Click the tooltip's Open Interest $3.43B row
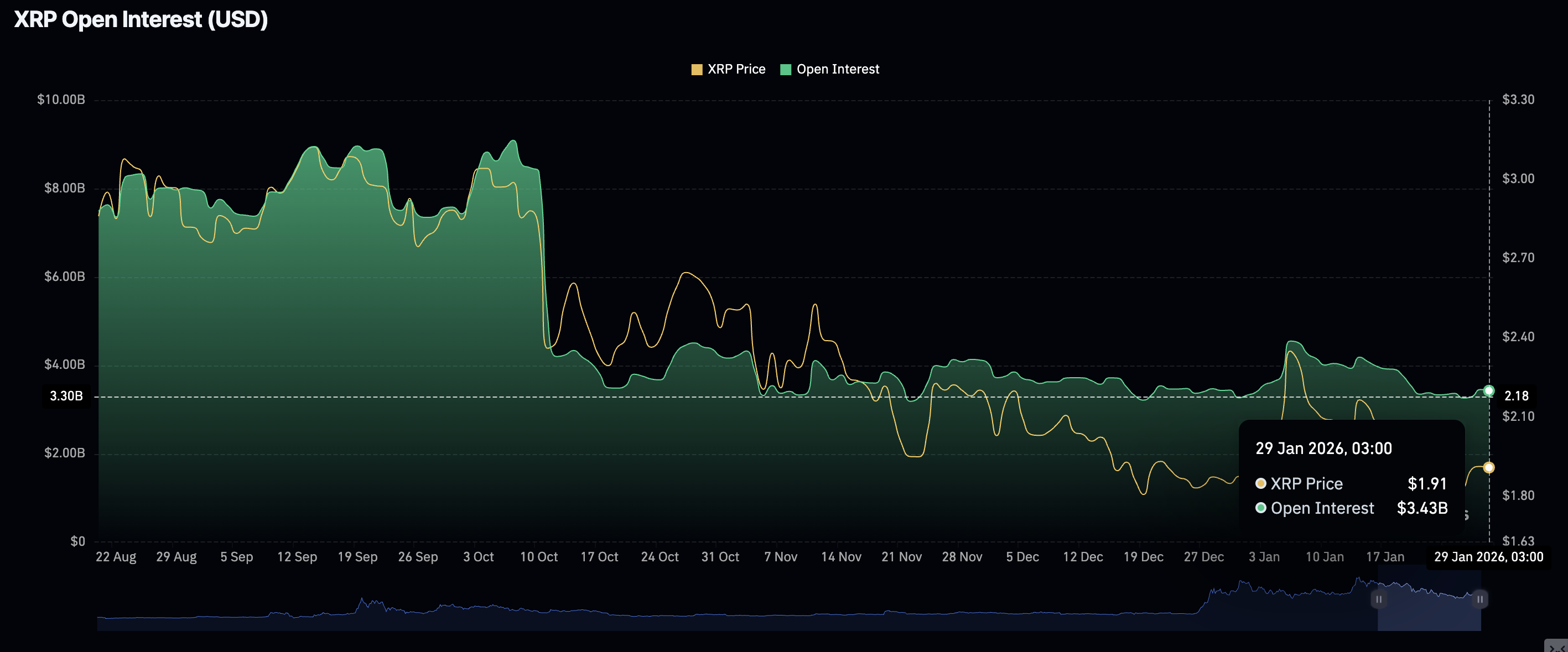The image size is (1568, 652). [x=1351, y=508]
